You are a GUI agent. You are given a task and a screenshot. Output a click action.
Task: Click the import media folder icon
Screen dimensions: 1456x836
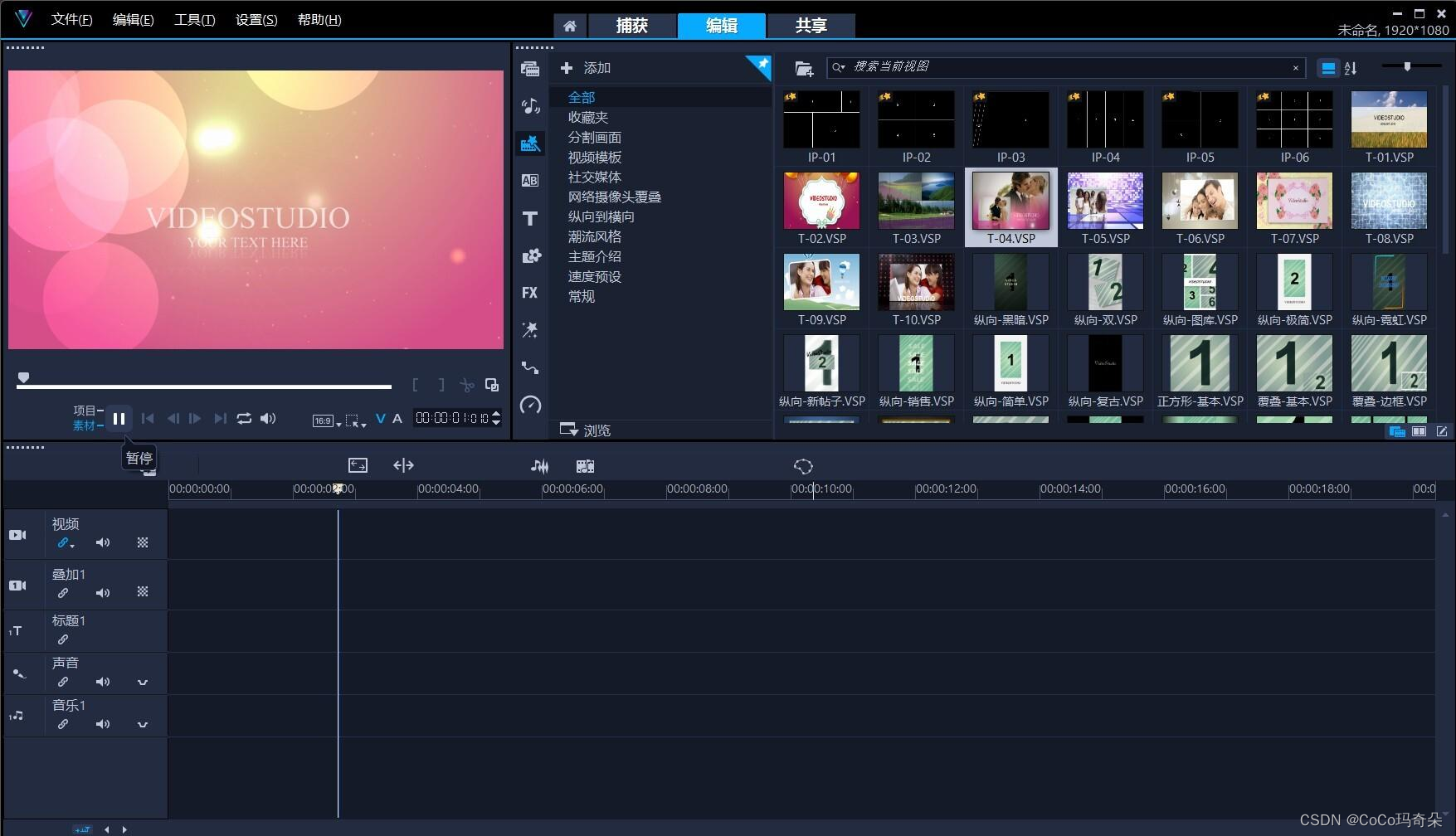804,68
